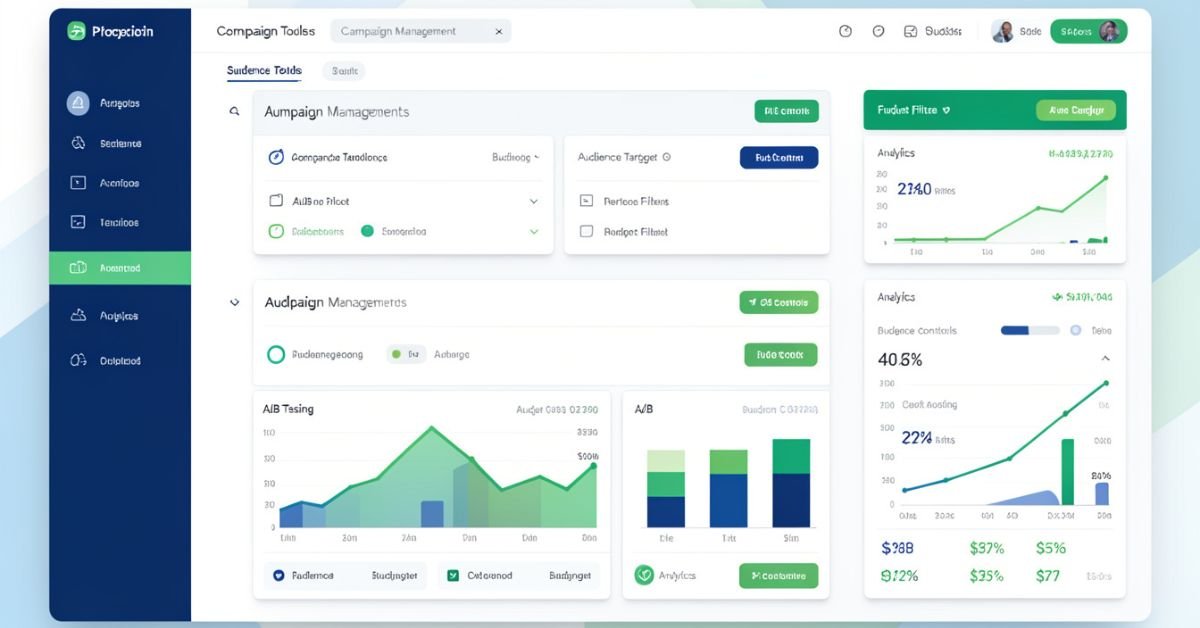The height and width of the screenshot is (628, 1200).
Task: Toggle the green dot pill beside Aubarge
Action: coord(406,354)
